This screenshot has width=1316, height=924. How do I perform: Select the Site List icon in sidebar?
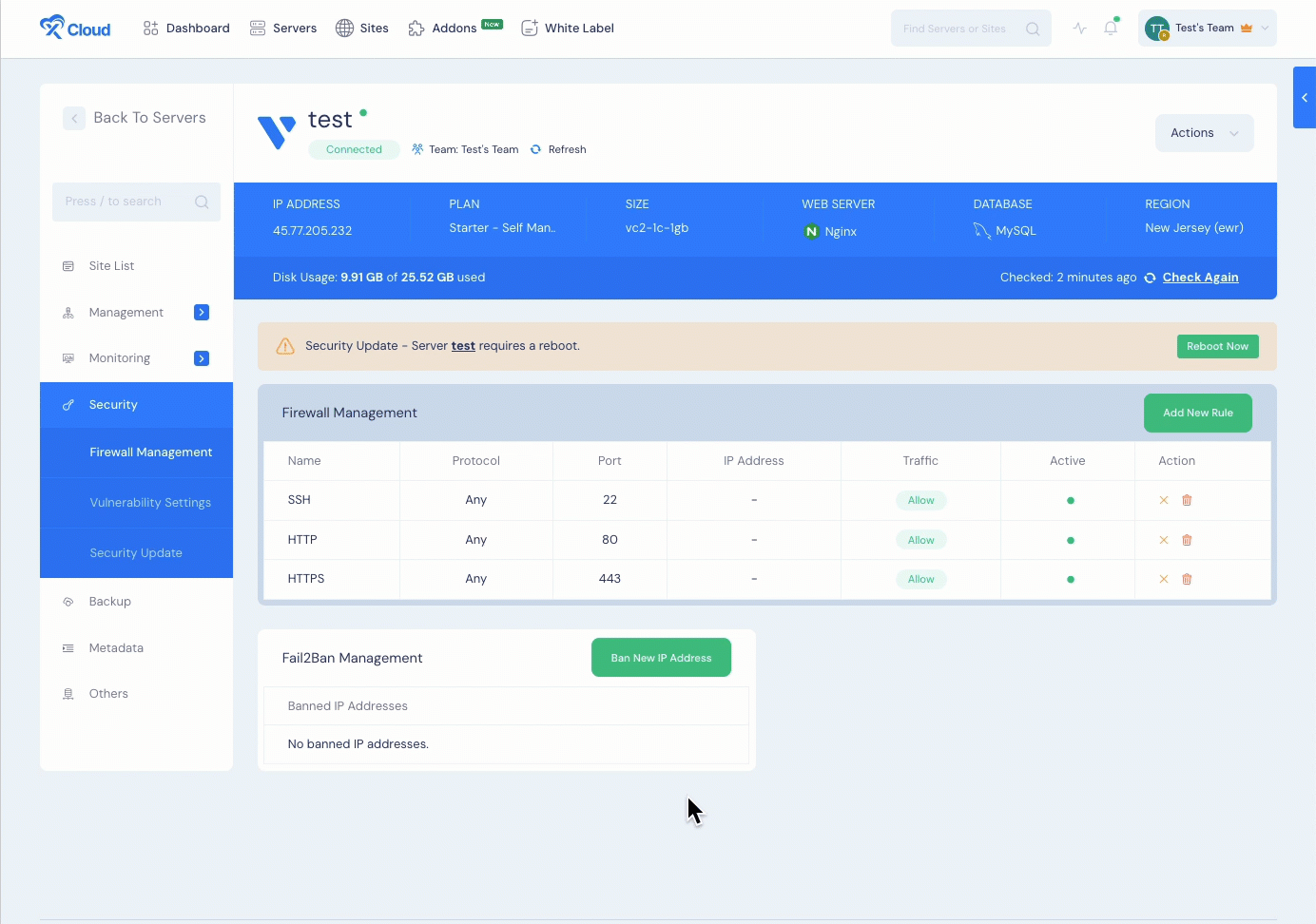(68, 265)
